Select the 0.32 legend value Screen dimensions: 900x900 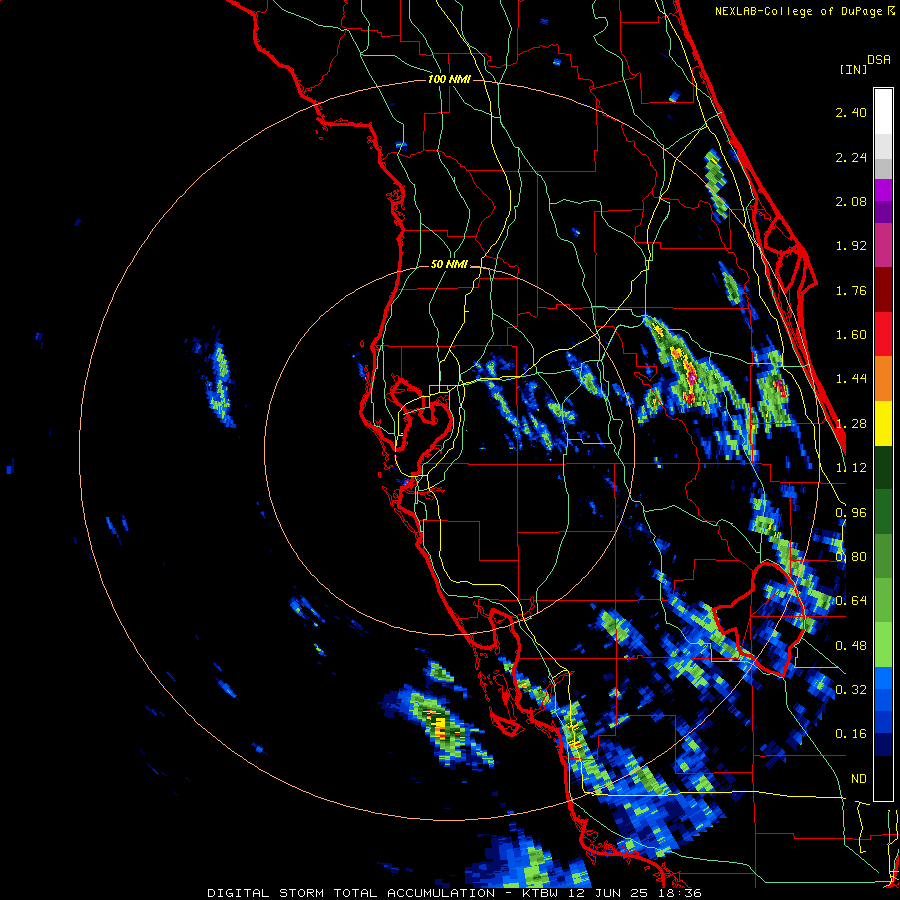coord(851,690)
